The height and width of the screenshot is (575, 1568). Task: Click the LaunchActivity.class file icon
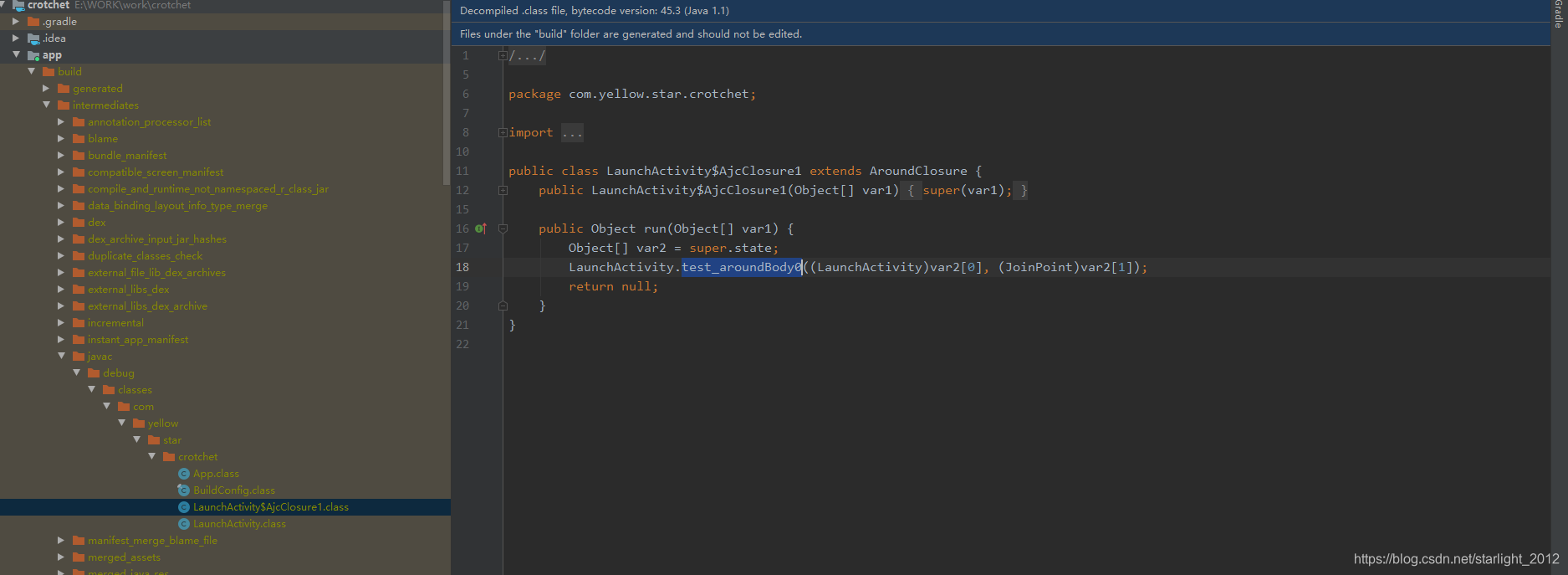184,524
